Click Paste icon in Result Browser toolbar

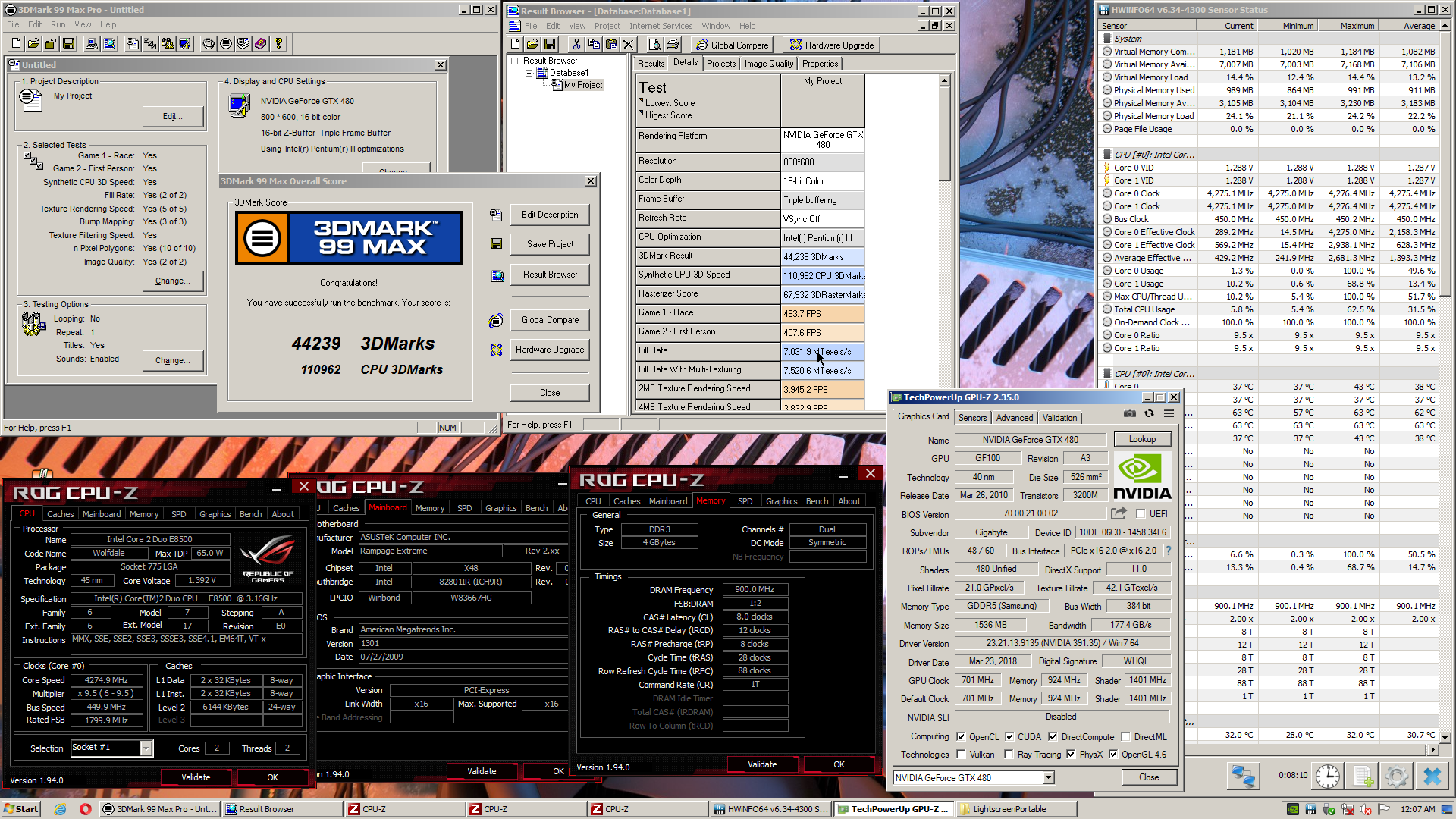[611, 45]
